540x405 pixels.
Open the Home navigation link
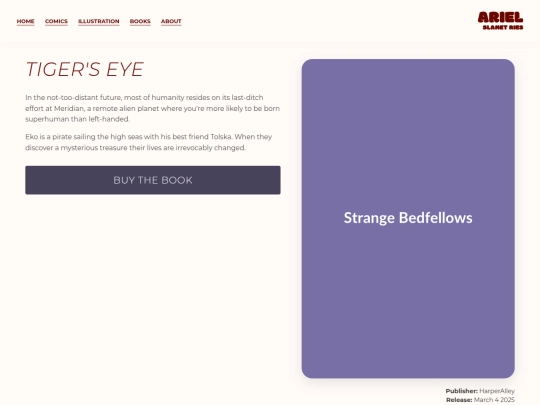point(25,21)
